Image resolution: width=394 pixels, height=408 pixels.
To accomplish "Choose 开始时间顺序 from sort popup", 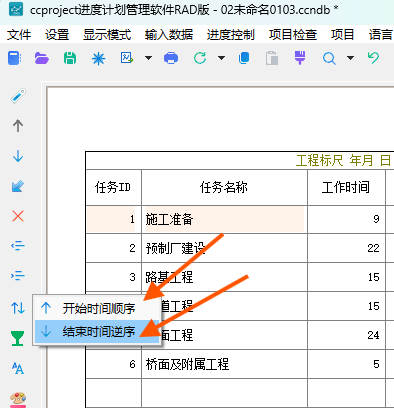I will (x=97, y=308).
